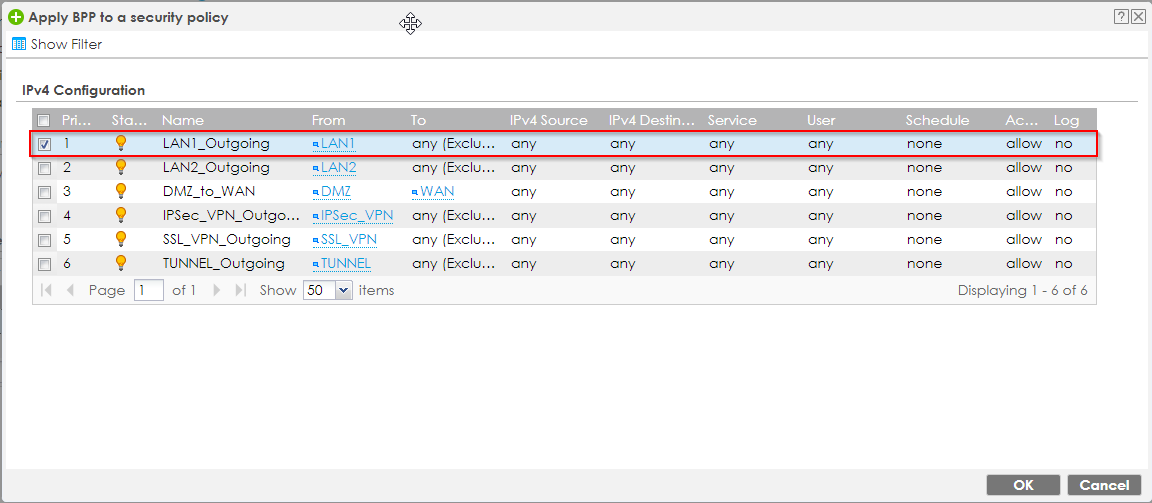Check the SSL_VPN_Outgoing policy checkbox
This screenshot has height=503, width=1152.
click(44, 240)
